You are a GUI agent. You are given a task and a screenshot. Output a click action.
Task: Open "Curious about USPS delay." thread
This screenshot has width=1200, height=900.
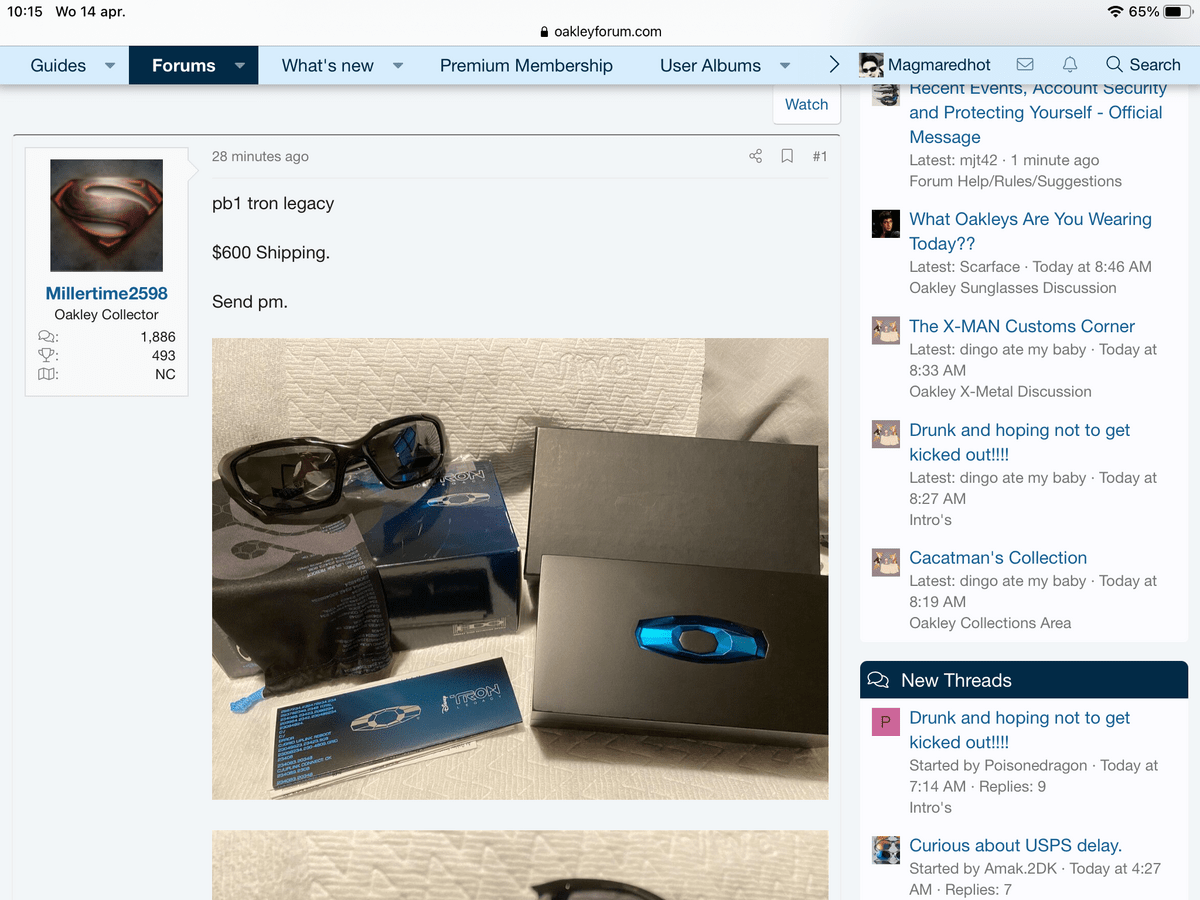pyautogui.click(x=1015, y=845)
